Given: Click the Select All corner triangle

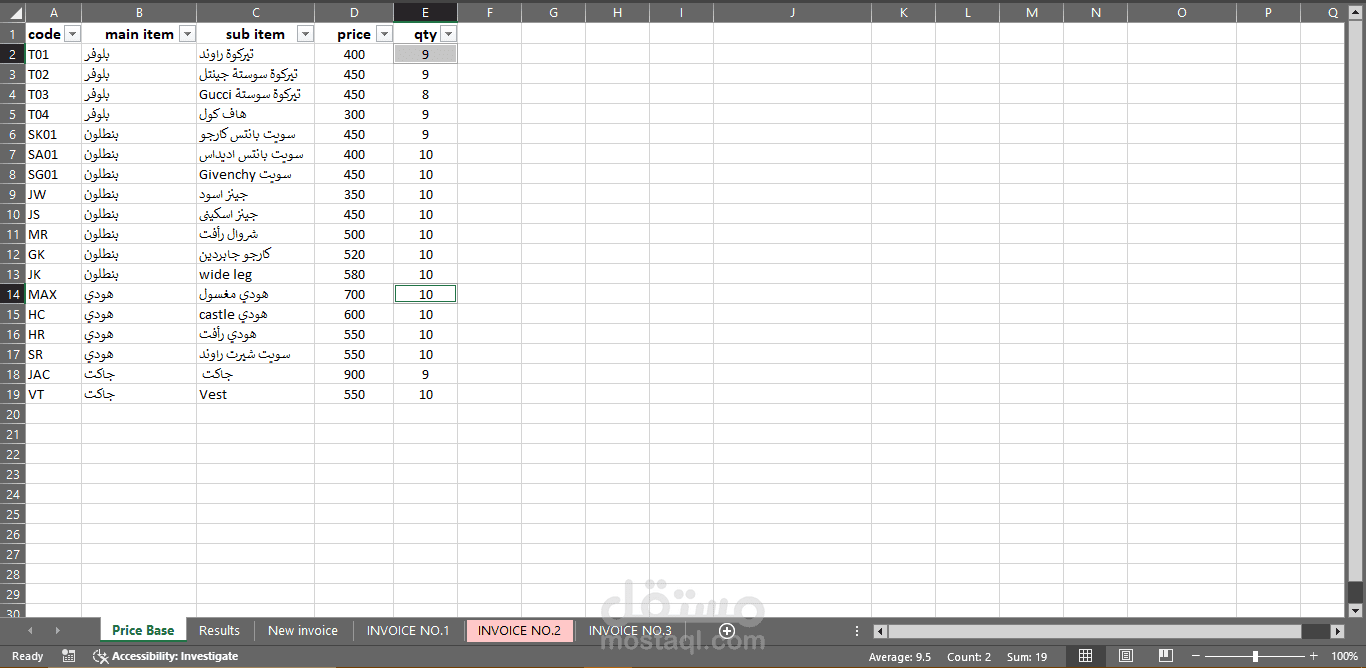Looking at the screenshot, I should [12, 12].
